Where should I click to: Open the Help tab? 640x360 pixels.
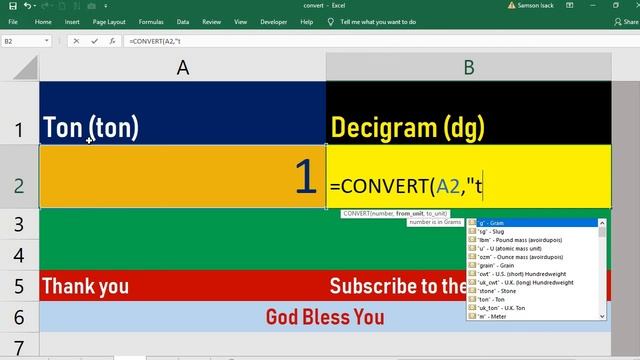point(307,22)
